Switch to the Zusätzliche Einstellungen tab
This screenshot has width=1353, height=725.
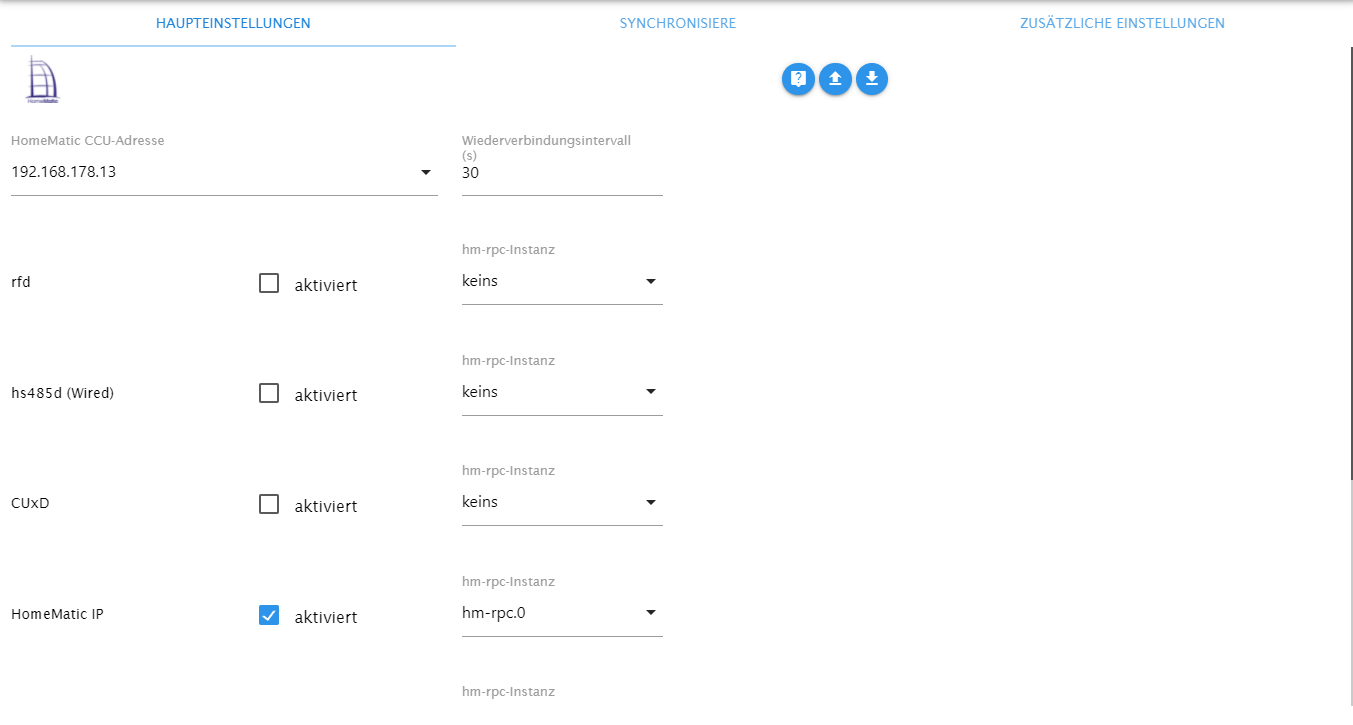tap(1122, 23)
